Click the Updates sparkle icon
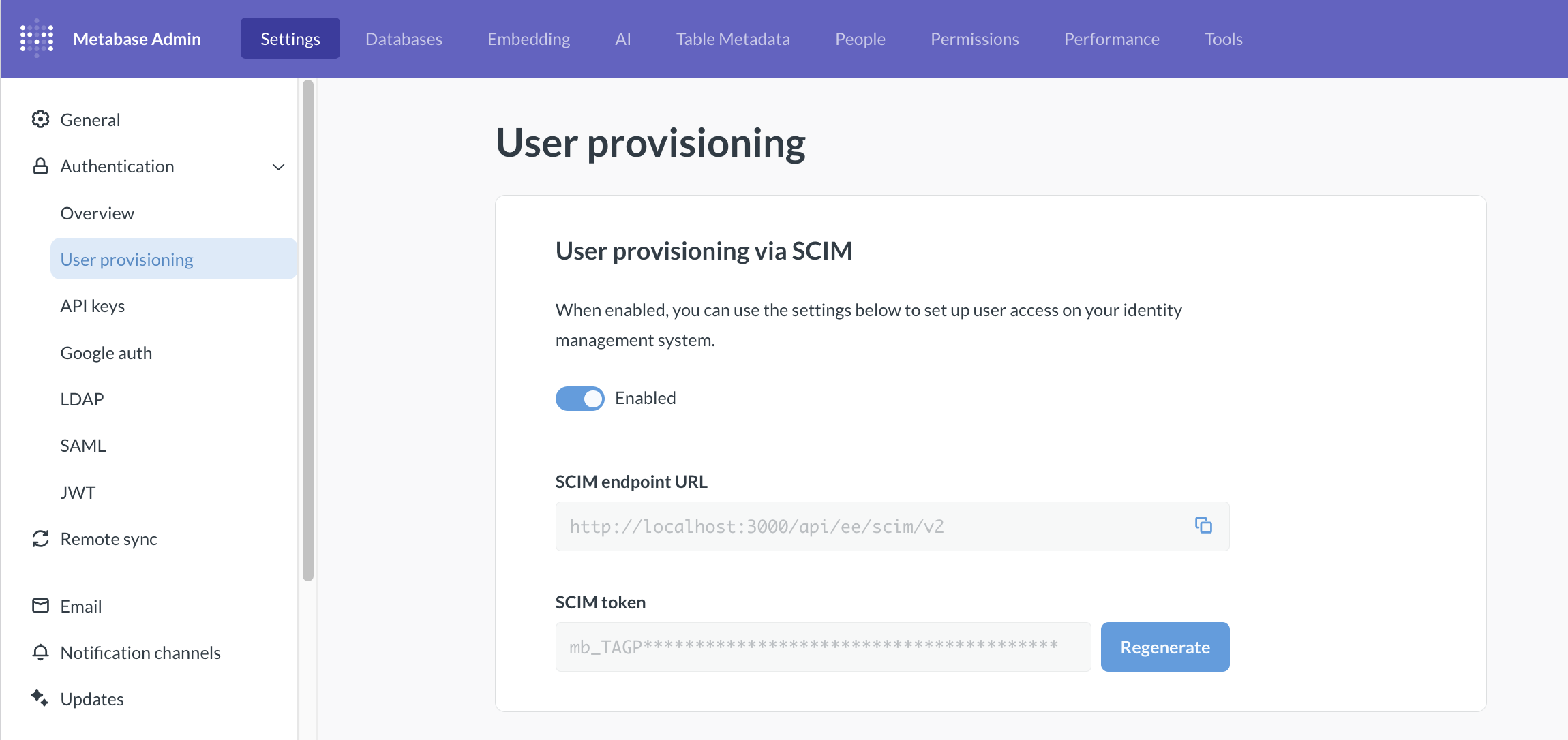Viewport: 1568px width, 740px height. tap(40, 698)
